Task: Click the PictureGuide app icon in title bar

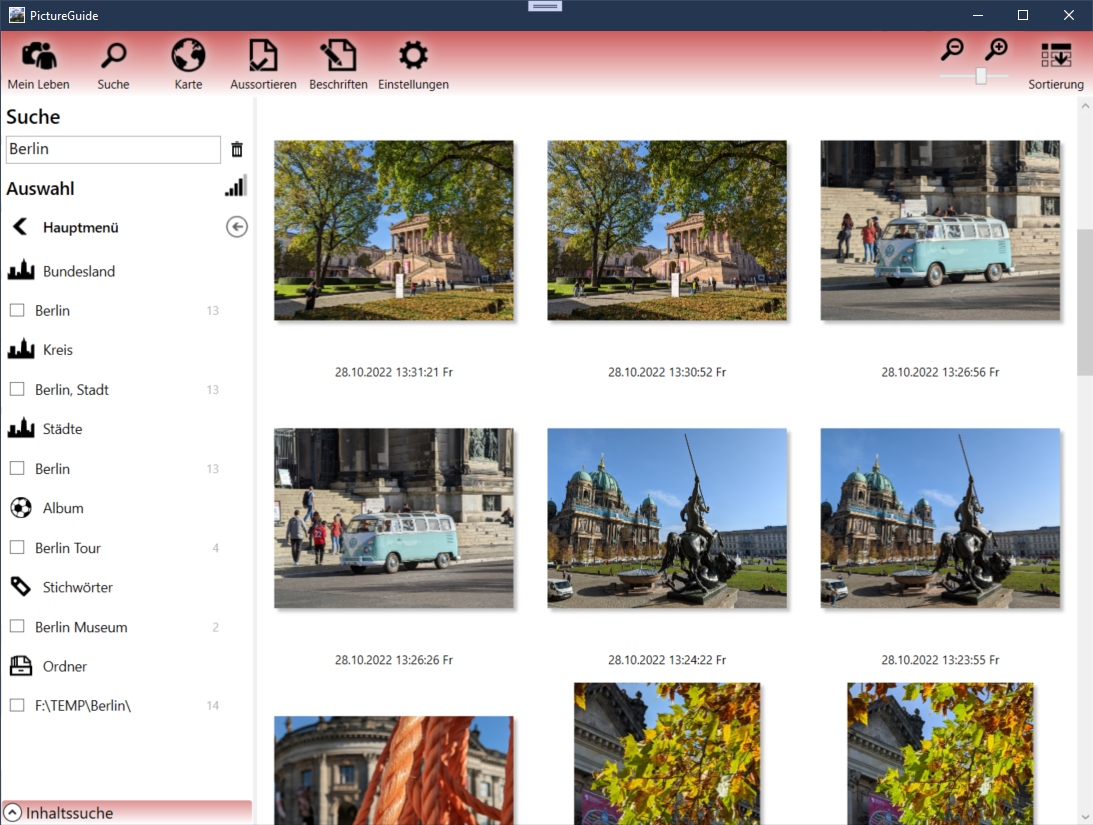Action: [17, 15]
